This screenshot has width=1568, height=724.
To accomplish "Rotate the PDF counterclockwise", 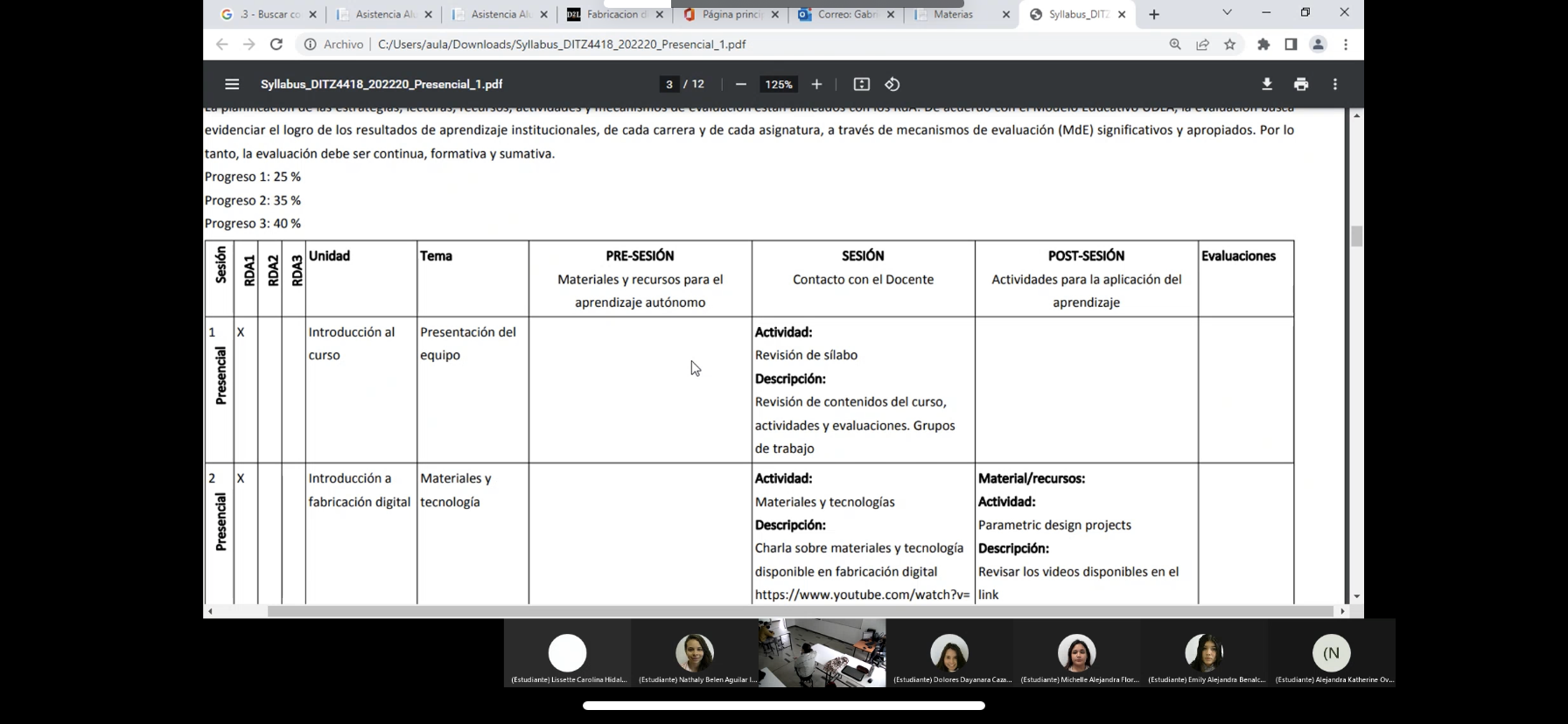I will click(x=892, y=84).
